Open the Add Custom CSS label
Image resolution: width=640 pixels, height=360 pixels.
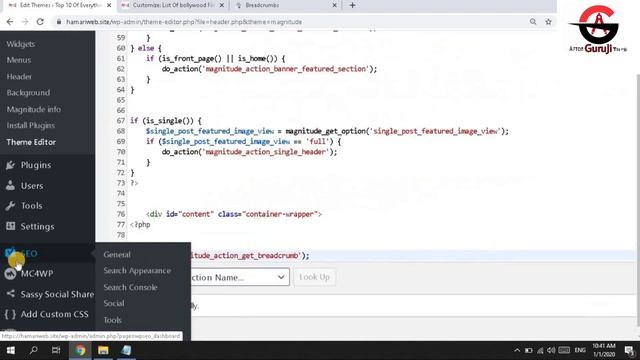click(x=54, y=314)
